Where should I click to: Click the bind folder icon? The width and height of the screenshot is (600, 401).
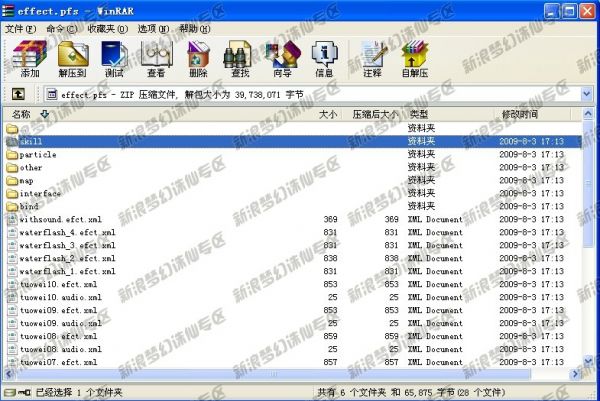12,207
